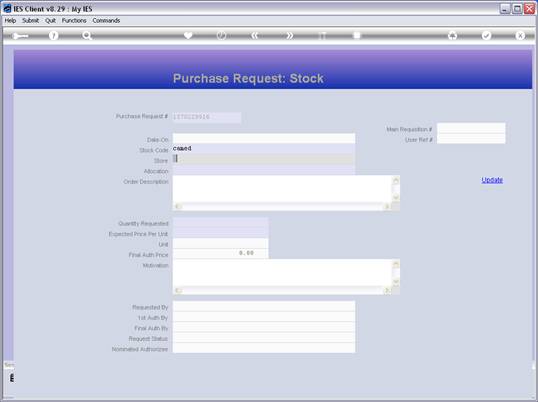Click the checkmark submit icon

(x=486, y=36)
